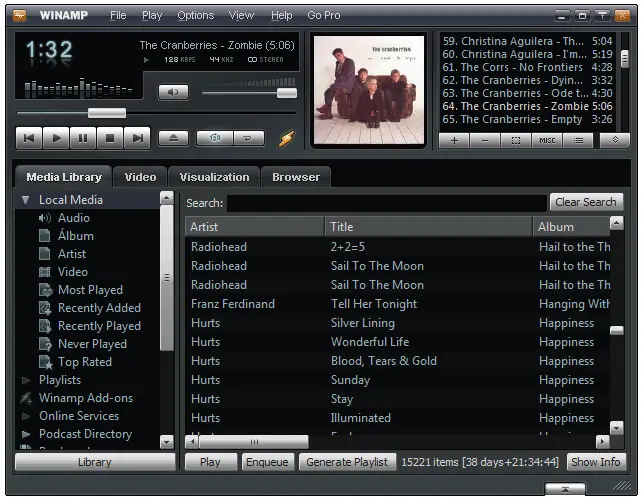The height and width of the screenshot is (501, 643).
Task: Click the Winamp lightning bolt icon
Action: click(287, 139)
